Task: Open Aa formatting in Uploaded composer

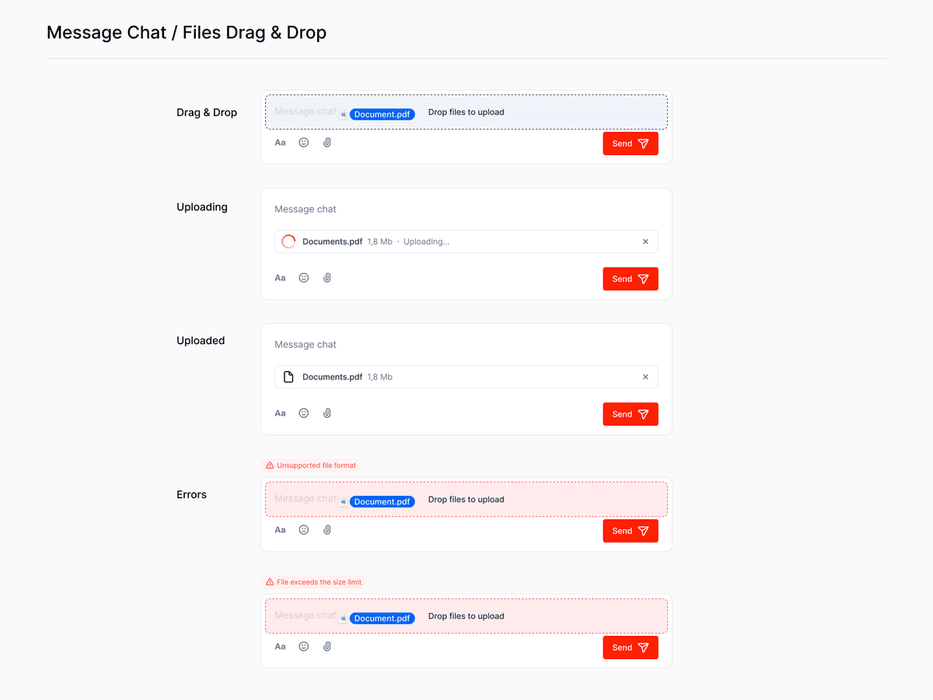Action: 280,413
